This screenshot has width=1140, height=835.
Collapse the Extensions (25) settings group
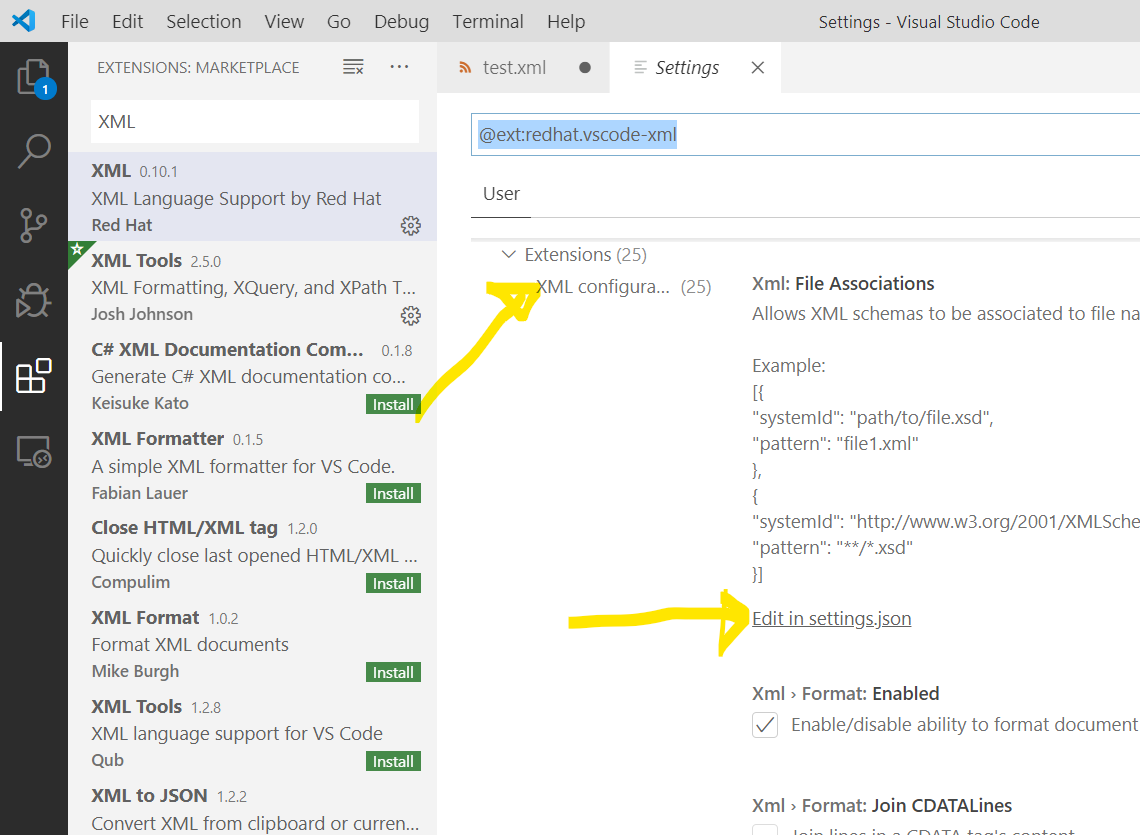[x=509, y=255]
